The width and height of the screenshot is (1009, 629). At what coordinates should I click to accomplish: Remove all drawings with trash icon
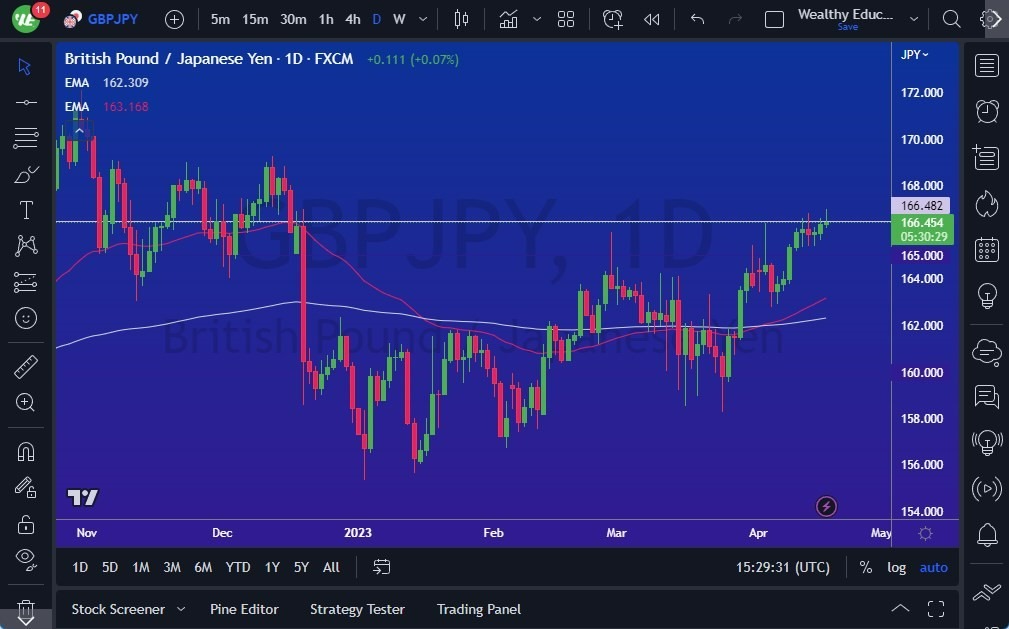point(25,610)
